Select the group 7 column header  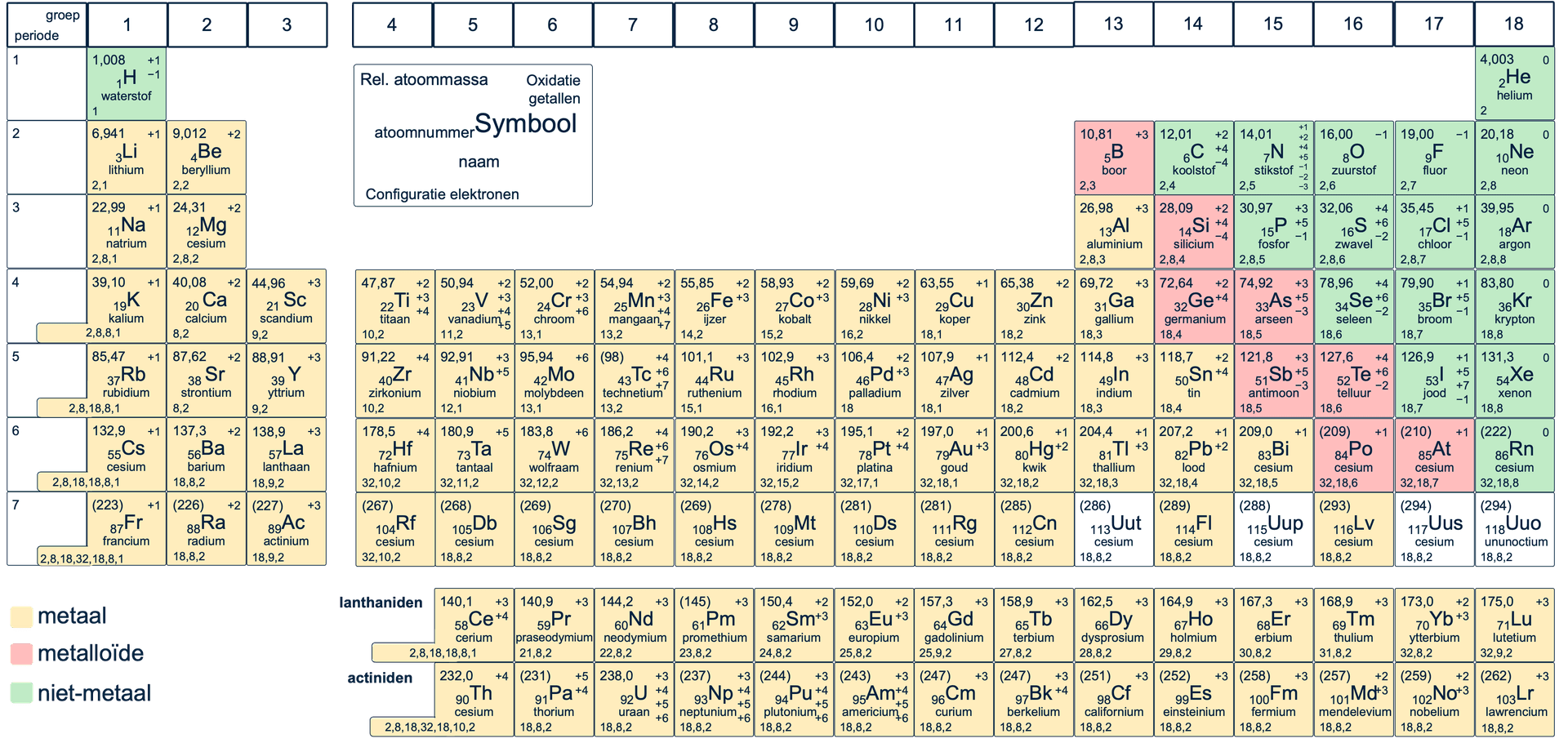(x=633, y=24)
